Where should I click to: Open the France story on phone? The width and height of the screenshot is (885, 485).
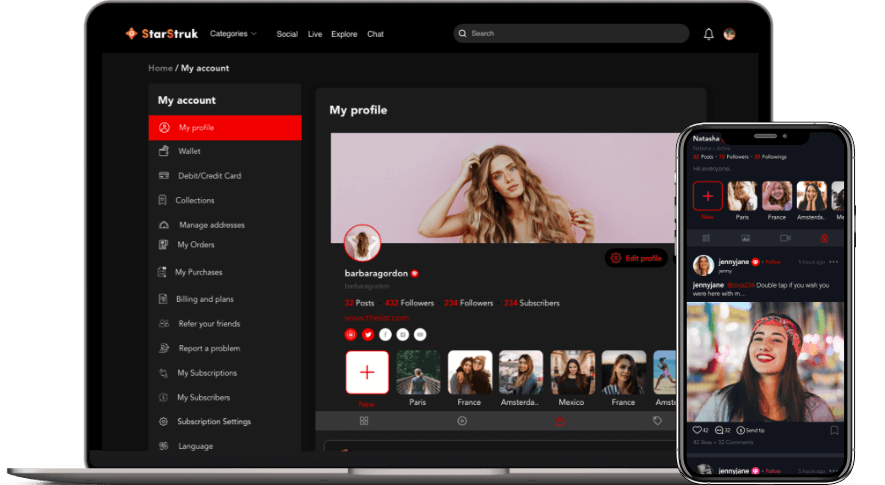[777, 196]
